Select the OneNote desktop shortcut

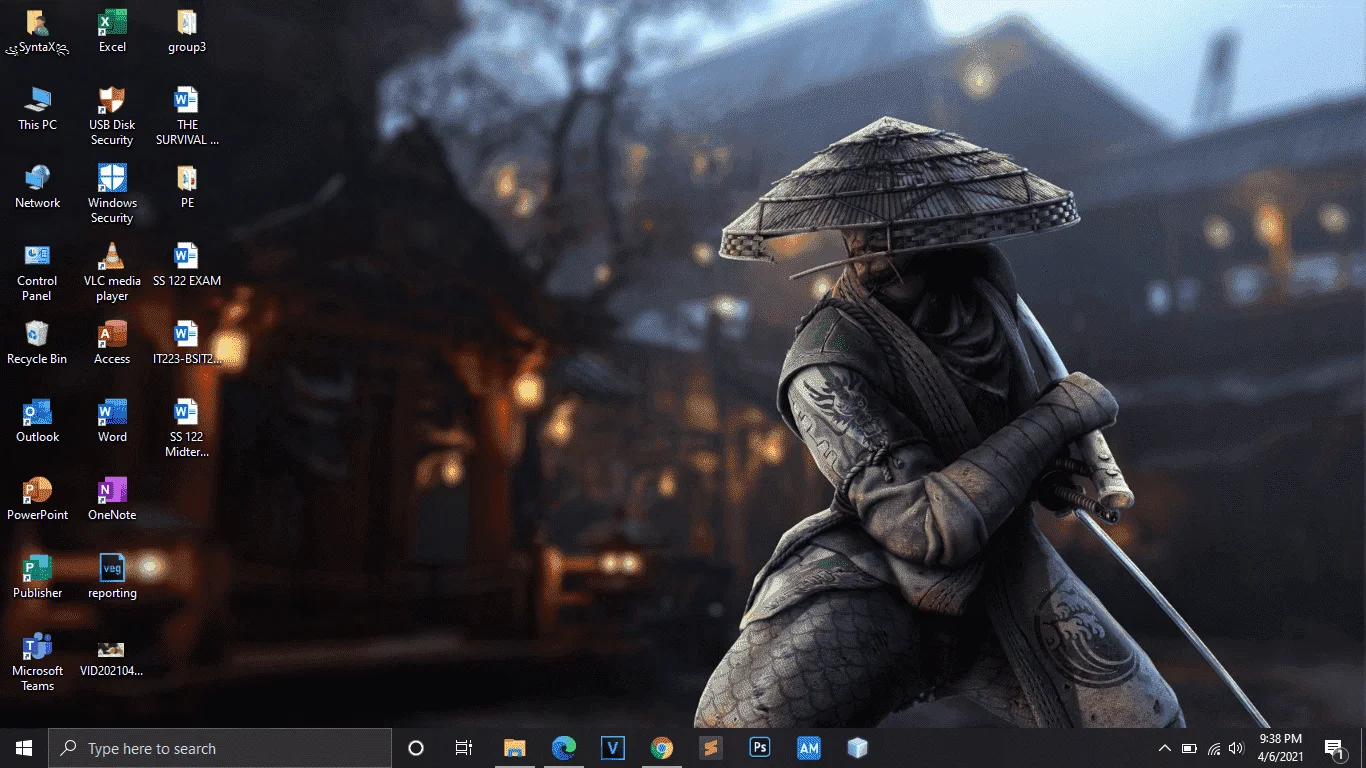pyautogui.click(x=112, y=500)
